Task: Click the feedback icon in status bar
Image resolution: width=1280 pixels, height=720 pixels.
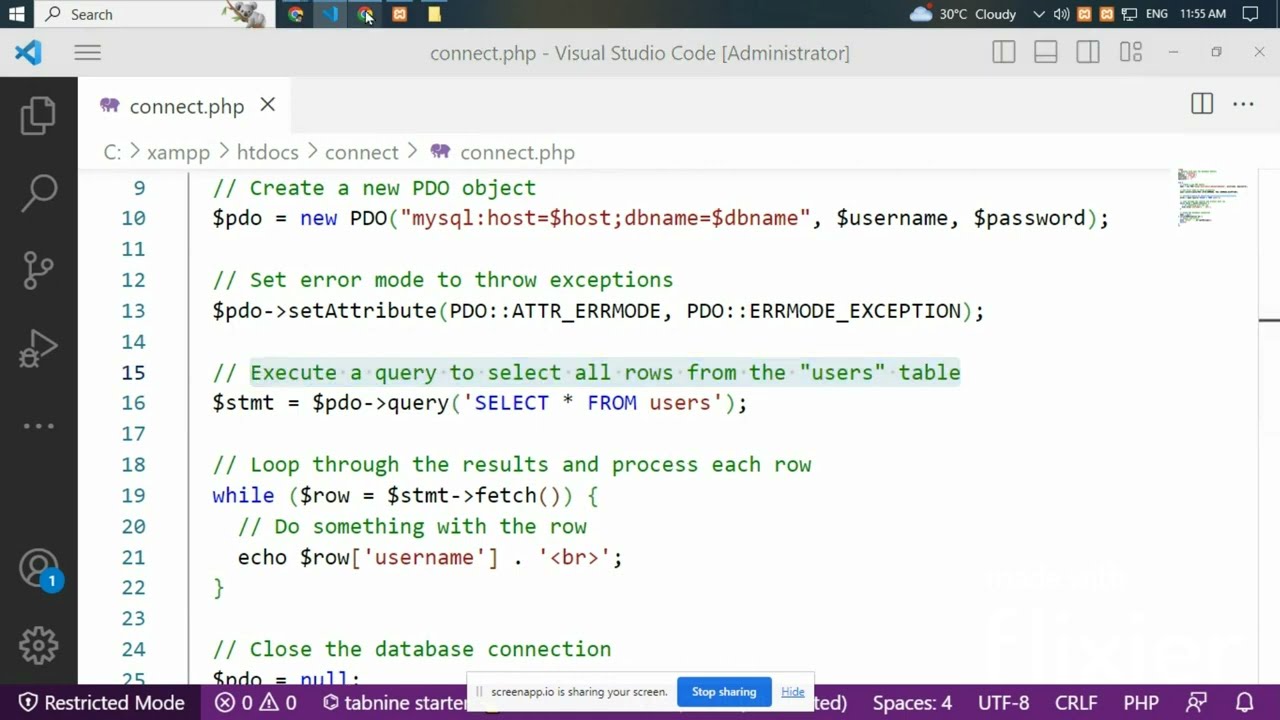Action: (x=1196, y=702)
